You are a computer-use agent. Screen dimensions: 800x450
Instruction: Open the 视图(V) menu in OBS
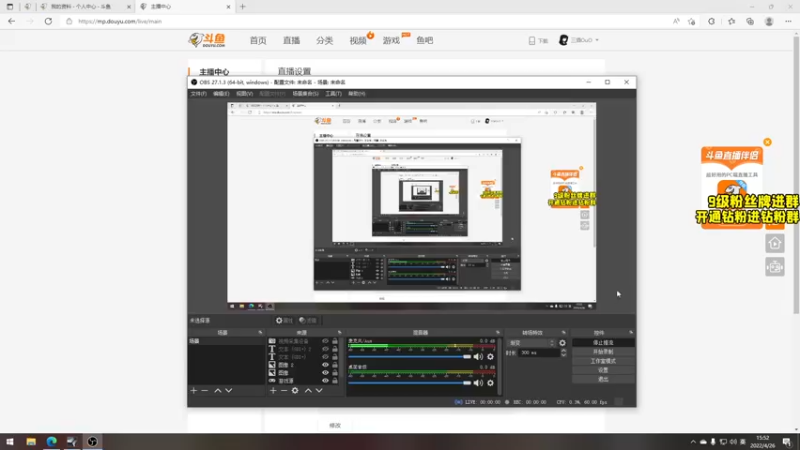tap(244, 94)
